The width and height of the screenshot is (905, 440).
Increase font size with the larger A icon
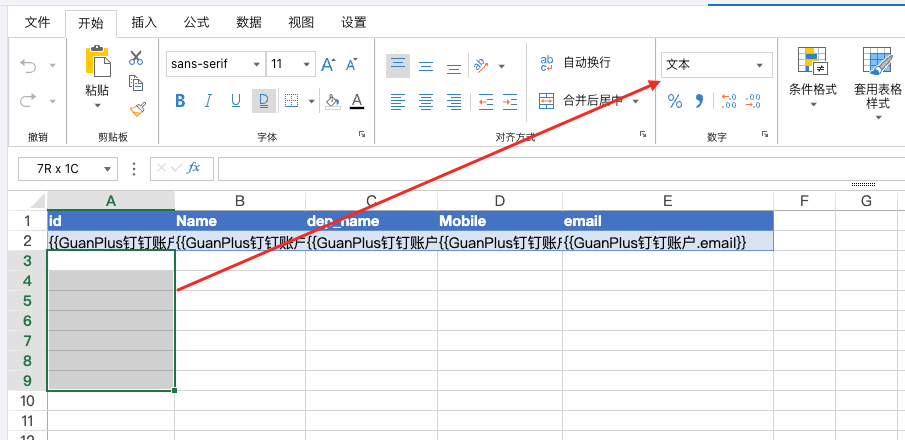click(328, 64)
